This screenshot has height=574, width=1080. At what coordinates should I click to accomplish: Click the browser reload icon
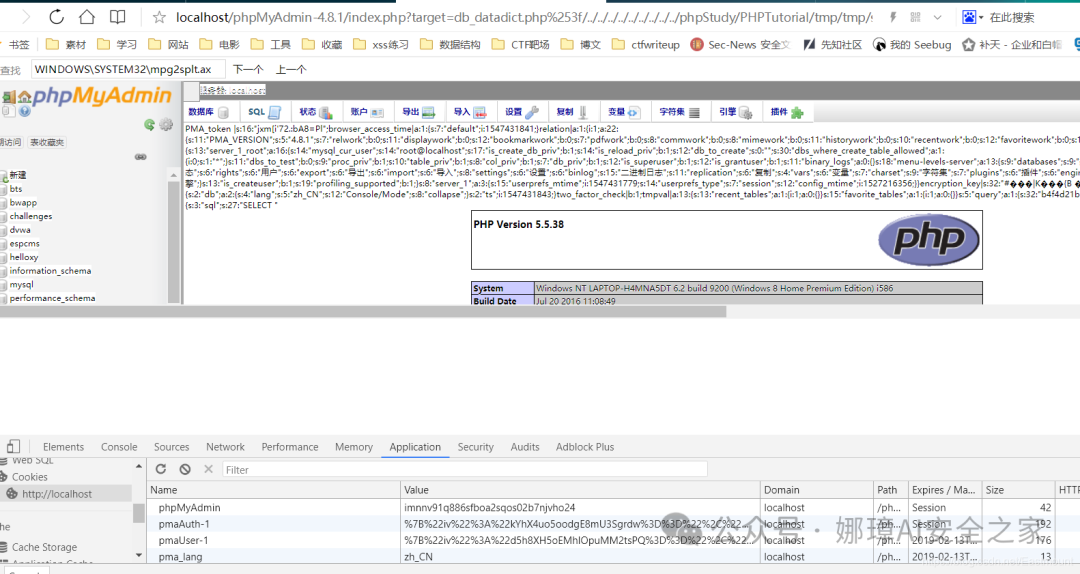pos(56,17)
